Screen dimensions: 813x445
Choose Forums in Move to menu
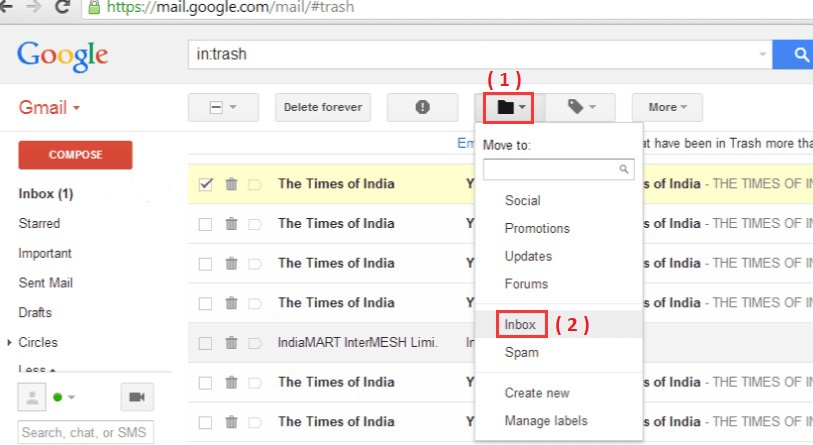(x=526, y=284)
